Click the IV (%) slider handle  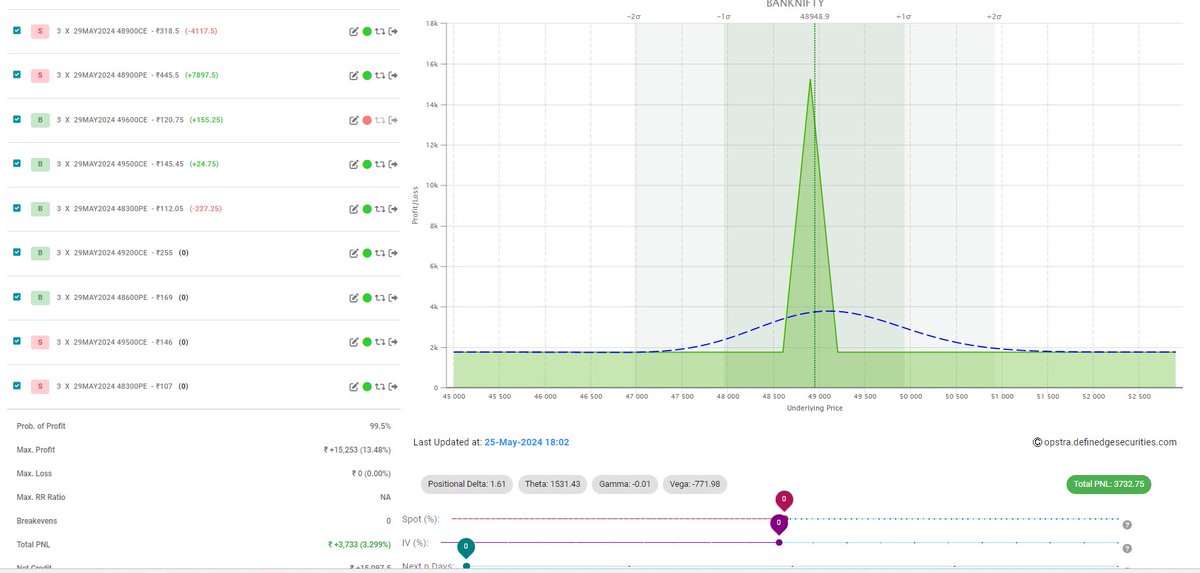point(778,524)
